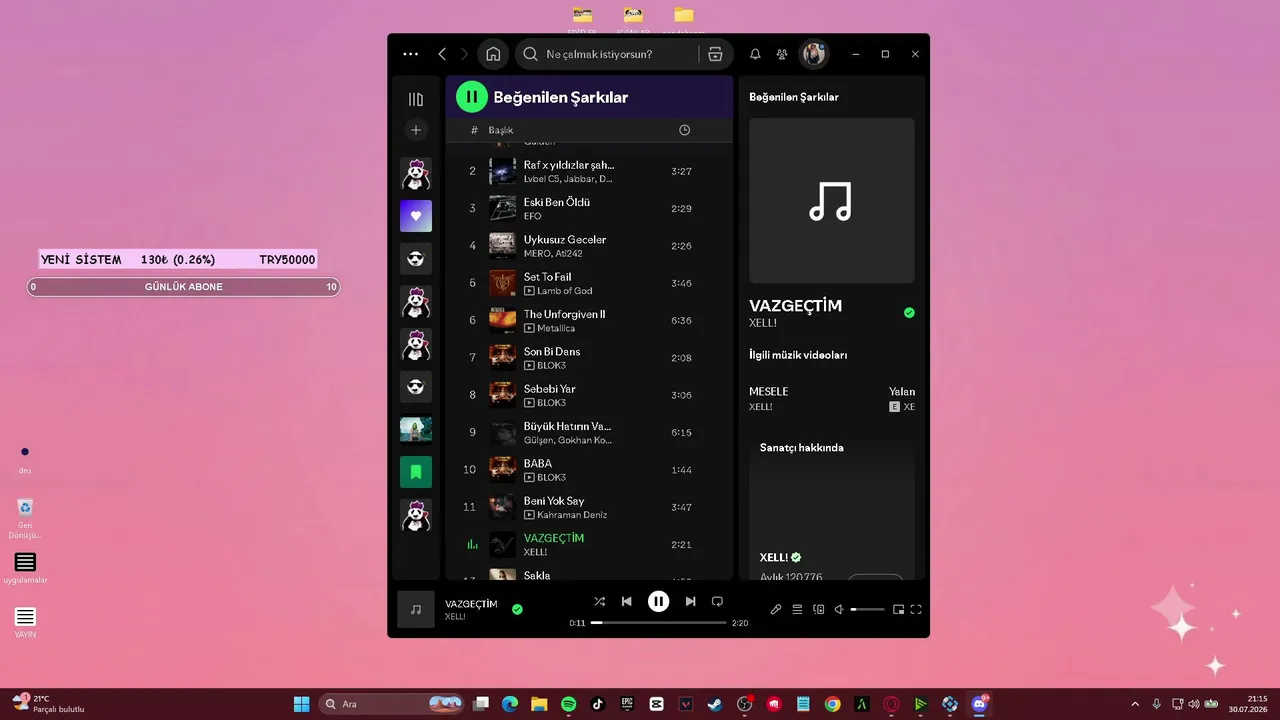The height and width of the screenshot is (720, 1280).
Task: Click the VAZGEÇTİM track title in the list
Action: coord(554,538)
